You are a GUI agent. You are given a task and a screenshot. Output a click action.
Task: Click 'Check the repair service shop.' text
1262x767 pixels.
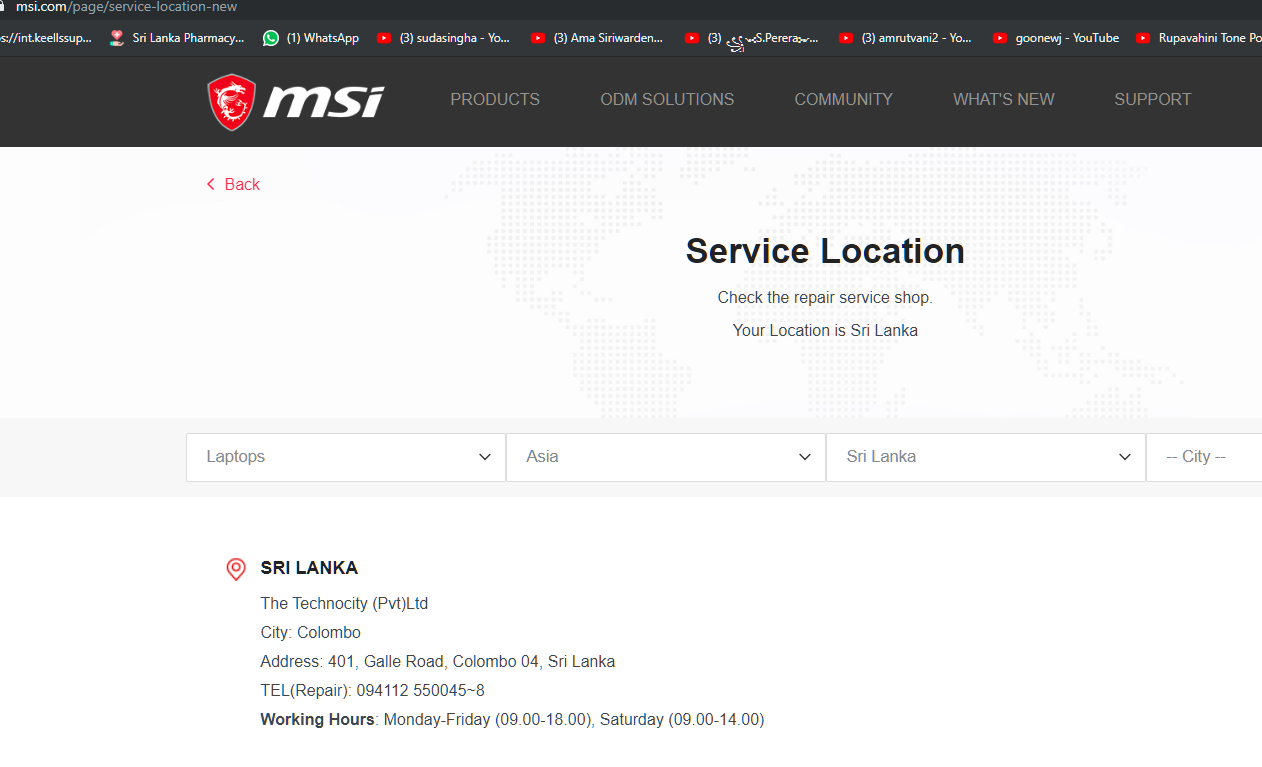coord(825,298)
